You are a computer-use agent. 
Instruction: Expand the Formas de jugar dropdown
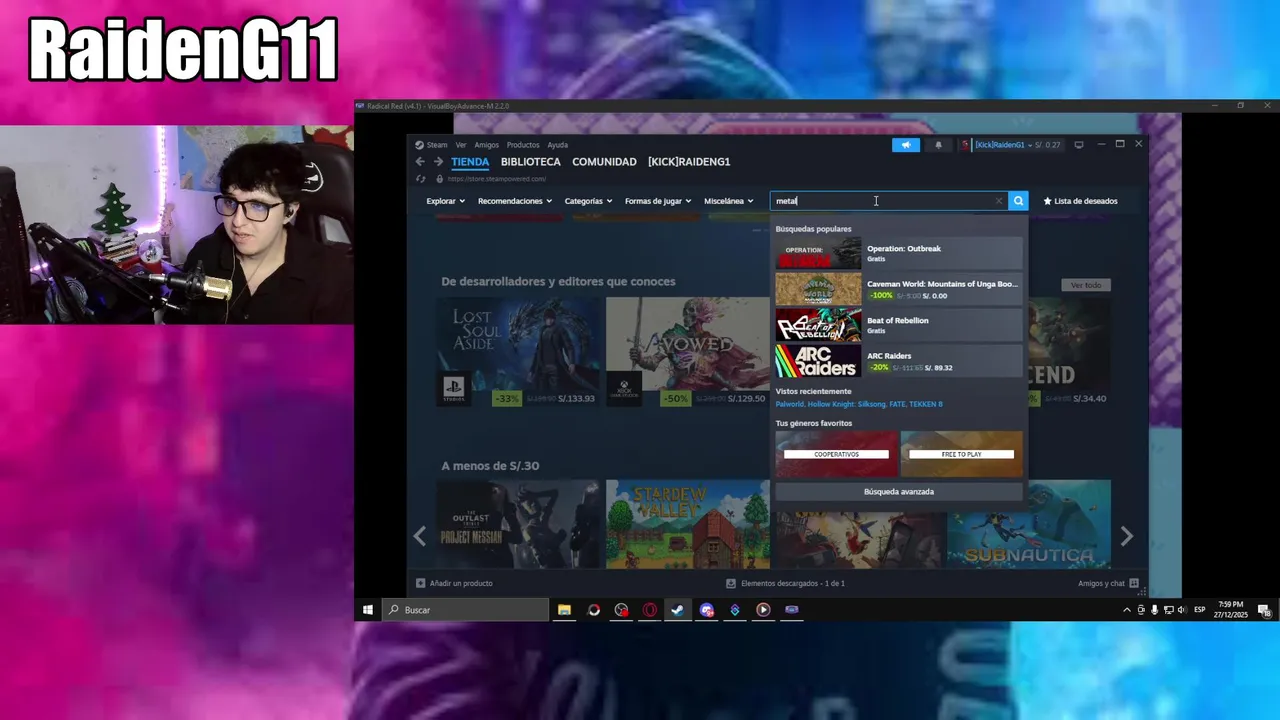click(658, 201)
